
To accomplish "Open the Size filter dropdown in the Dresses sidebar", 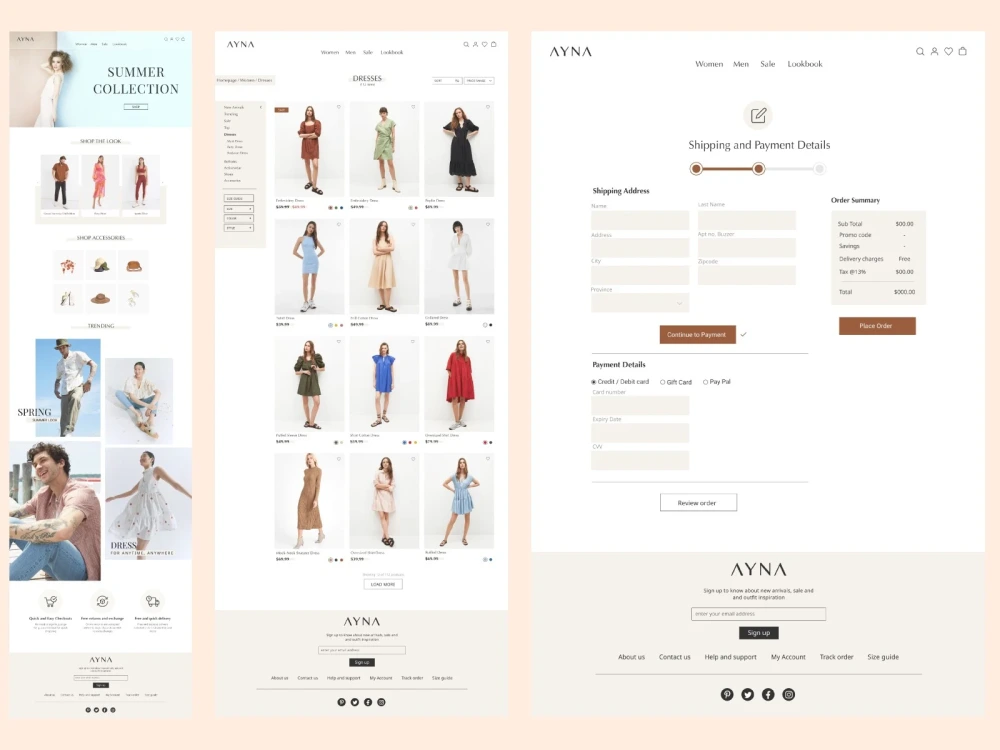I will pos(239,209).
